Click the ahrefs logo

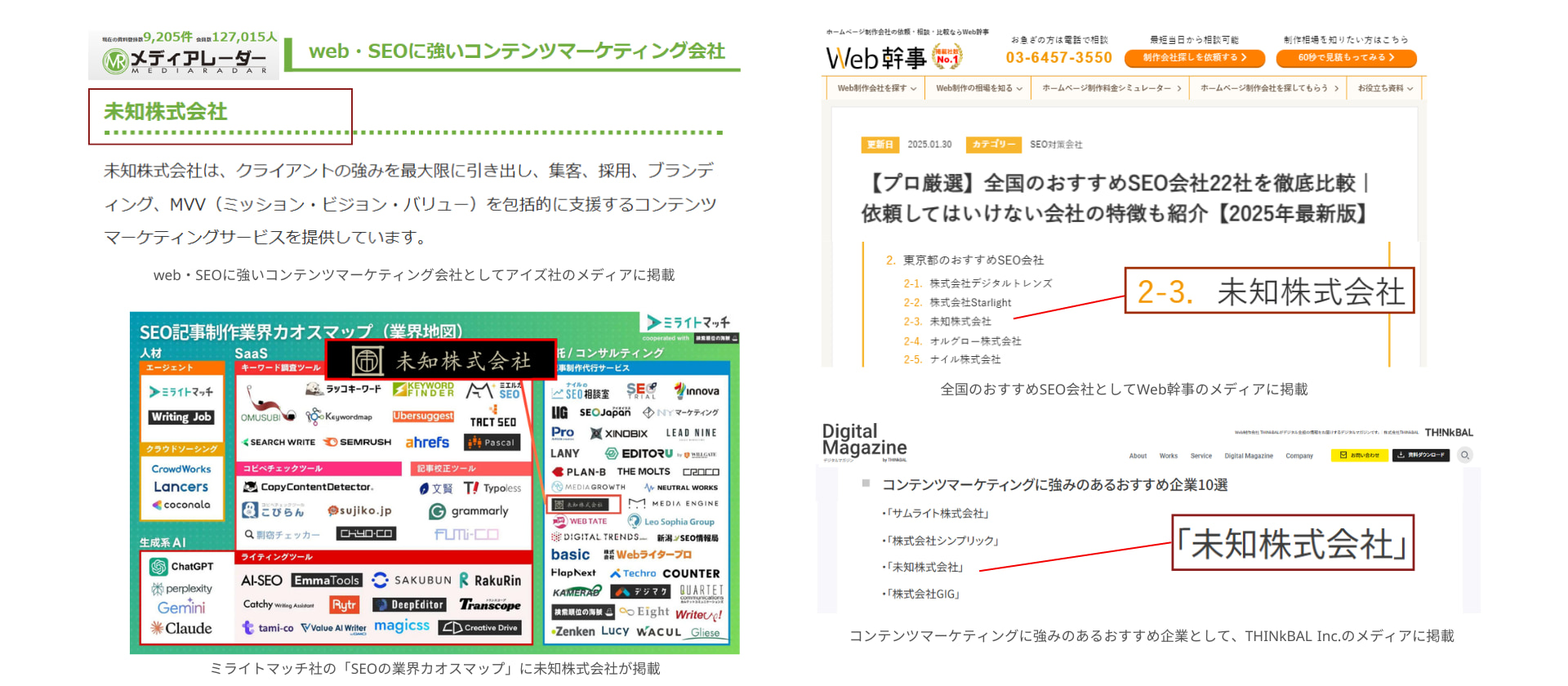[427, 442]
